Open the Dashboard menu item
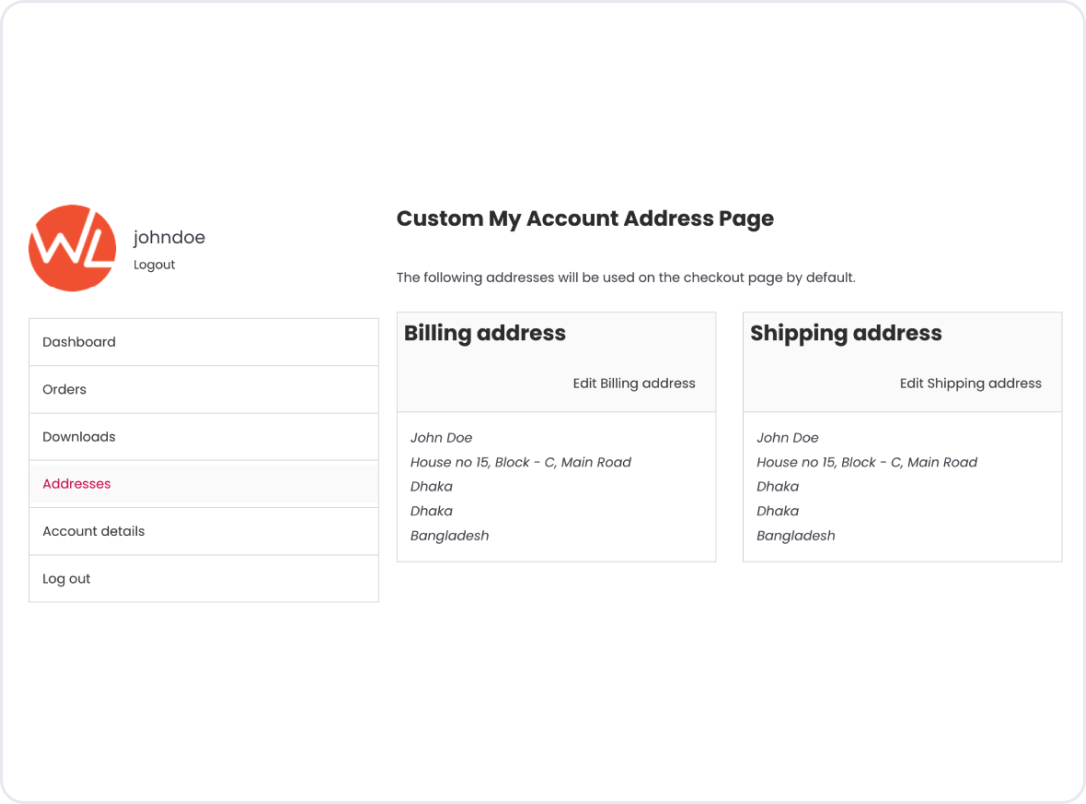Screen dimensions: 1086x804 point(79,342)
